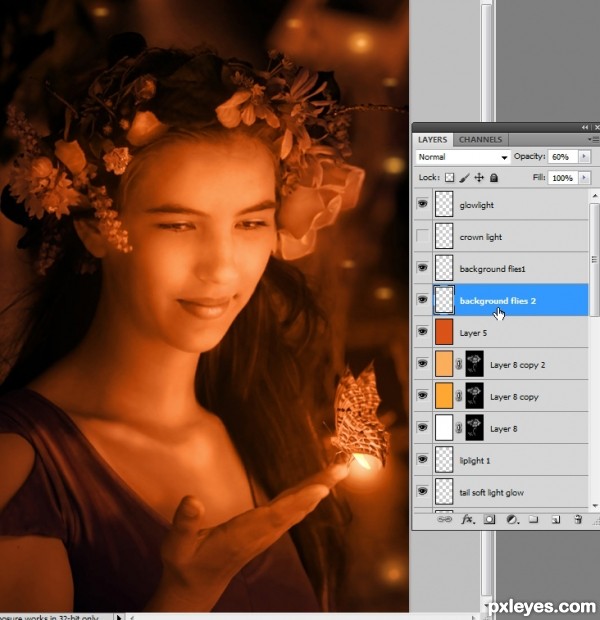Open the blend mode Normal dropdown
This screenshot has height=620, width=600.
click(463, 157)
